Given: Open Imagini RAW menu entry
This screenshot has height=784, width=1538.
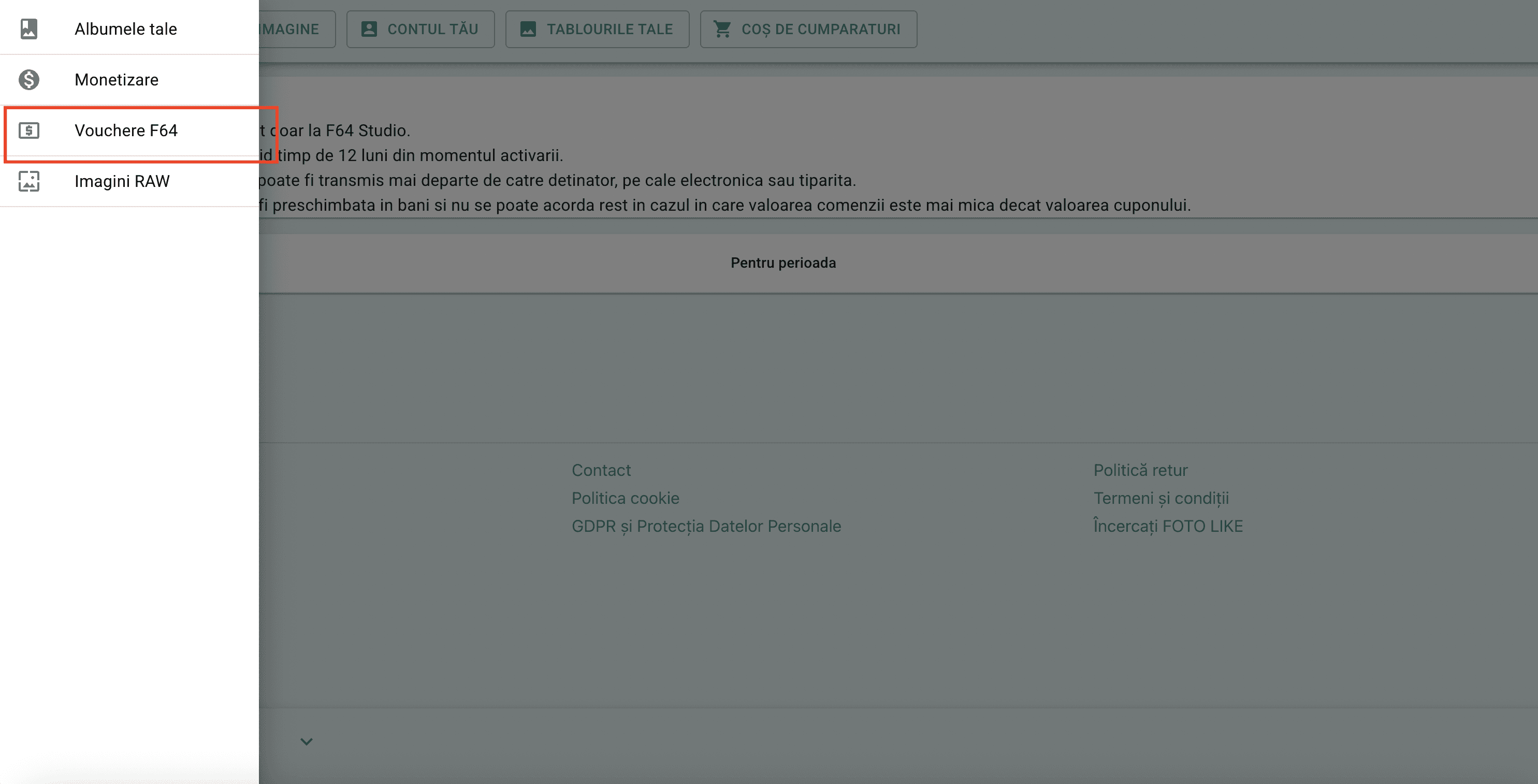Looking at the screenshot, I should point(129,181).
